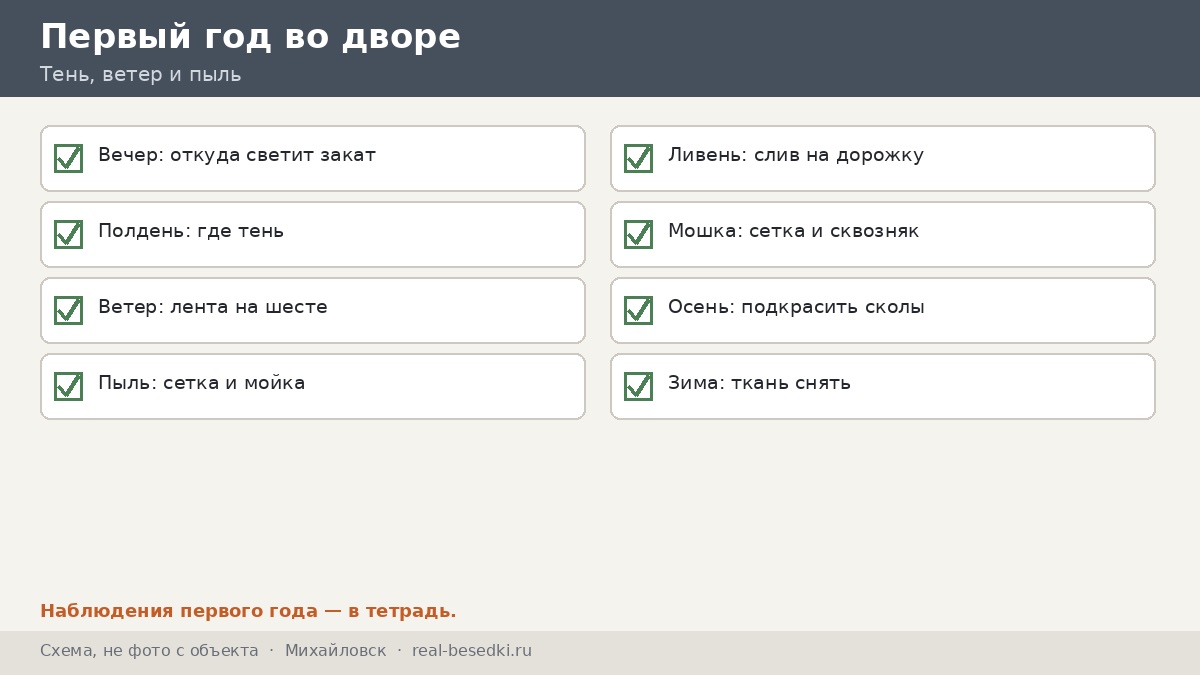Click the text «Ливень: слив на дорожку»
The image size is (1200, 675).
(x=796, y=155)
